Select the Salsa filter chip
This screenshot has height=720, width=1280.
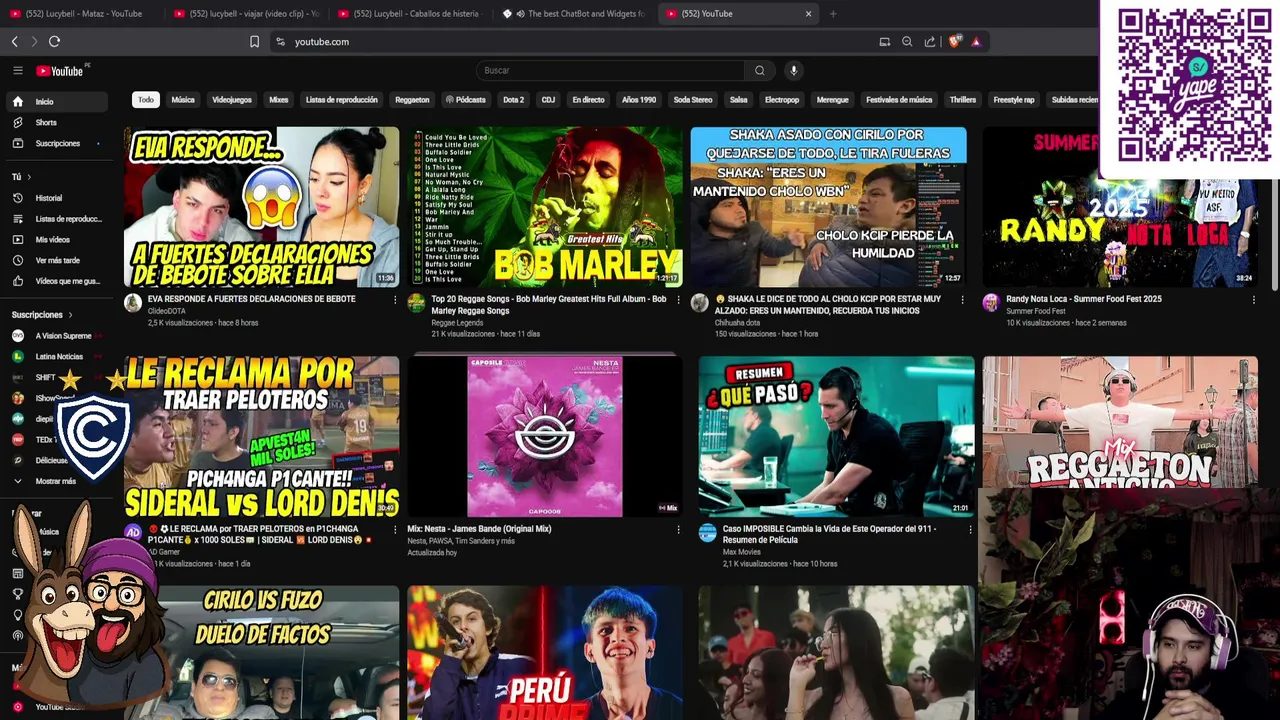click(x=739, y=100)
